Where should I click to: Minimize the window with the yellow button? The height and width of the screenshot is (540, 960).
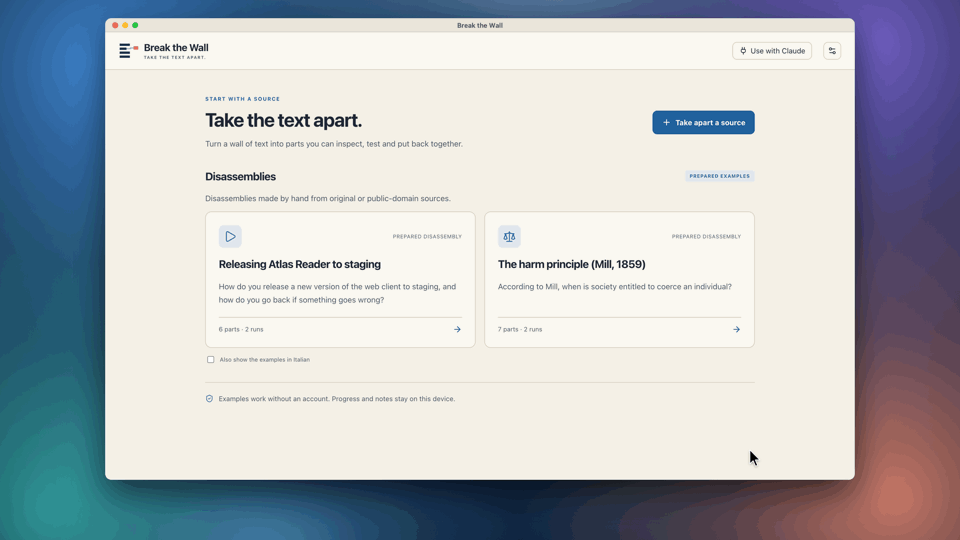pyautogui.click(x=125, y=25)
